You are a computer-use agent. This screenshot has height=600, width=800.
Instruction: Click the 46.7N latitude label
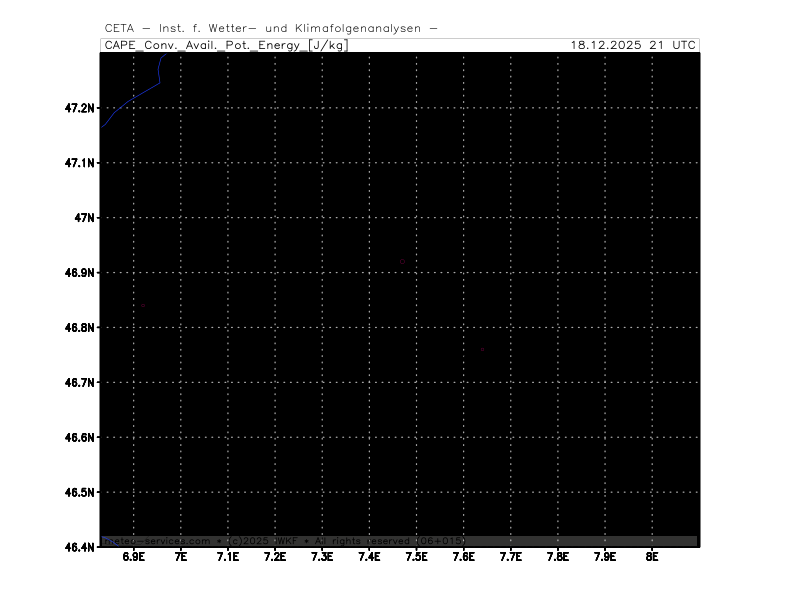[x=79, y=383]
